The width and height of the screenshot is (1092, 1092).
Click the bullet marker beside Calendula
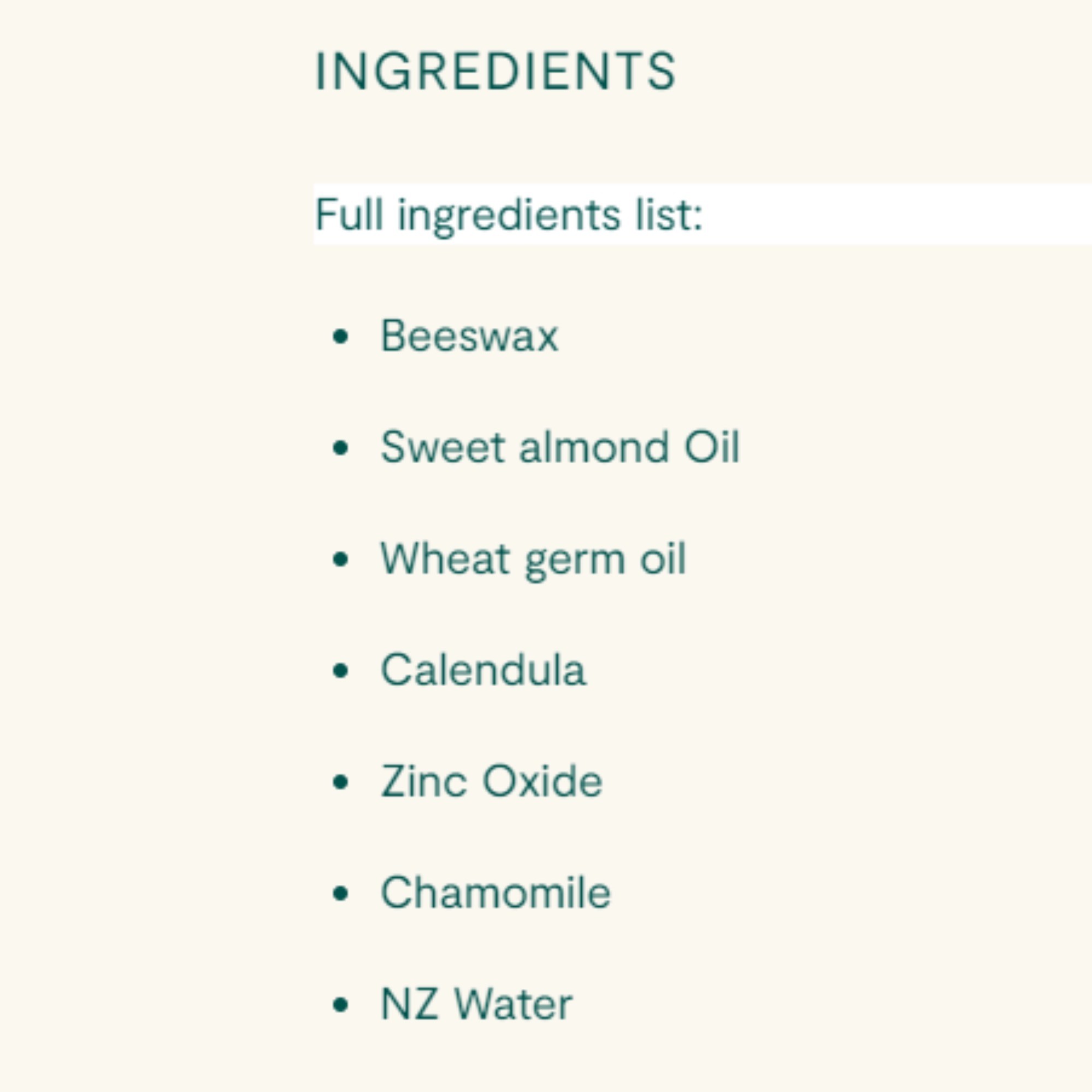coord(340,671)
